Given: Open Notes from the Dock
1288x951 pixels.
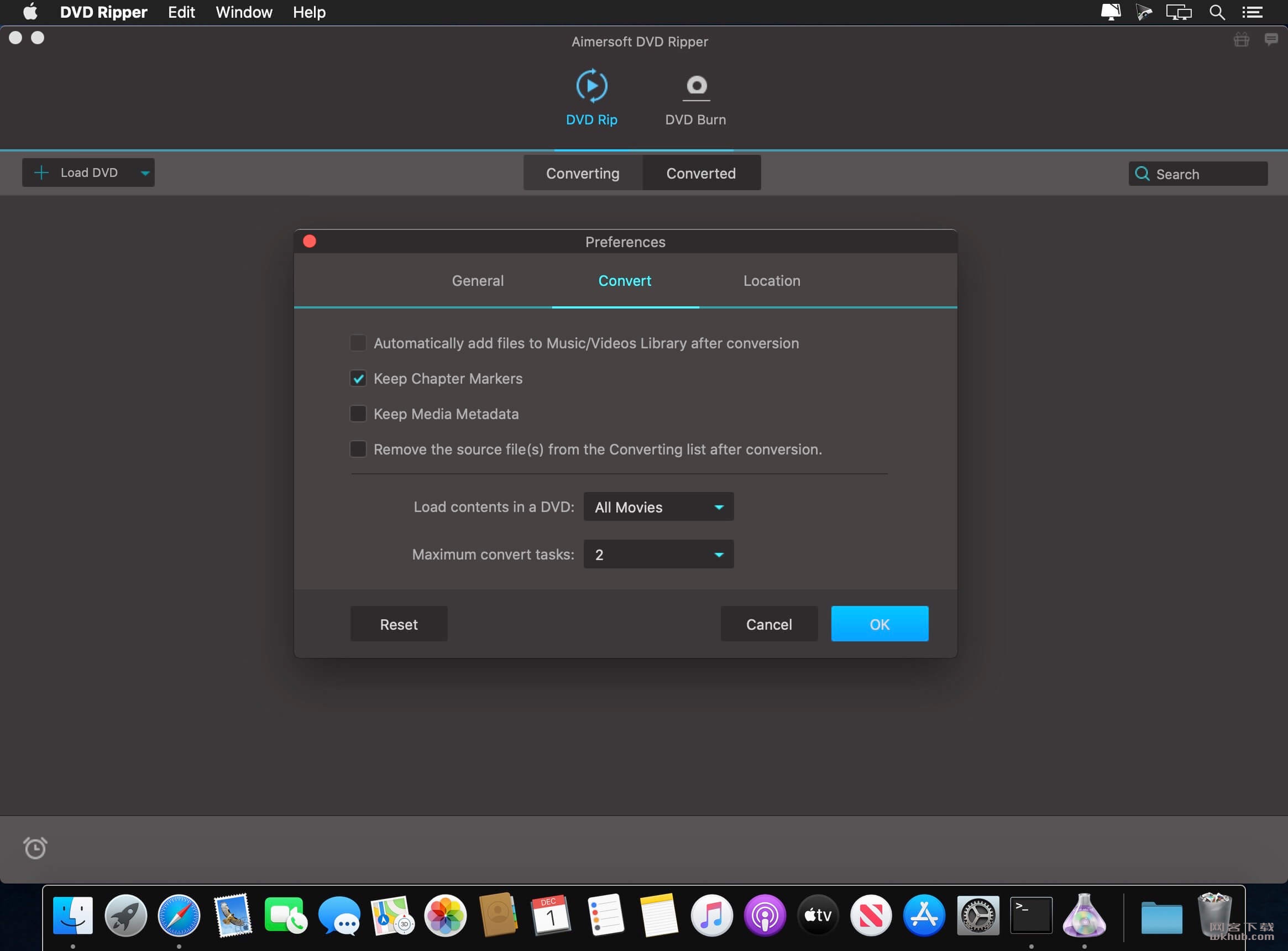Looking at the screenshot, I should pos(658,915).
